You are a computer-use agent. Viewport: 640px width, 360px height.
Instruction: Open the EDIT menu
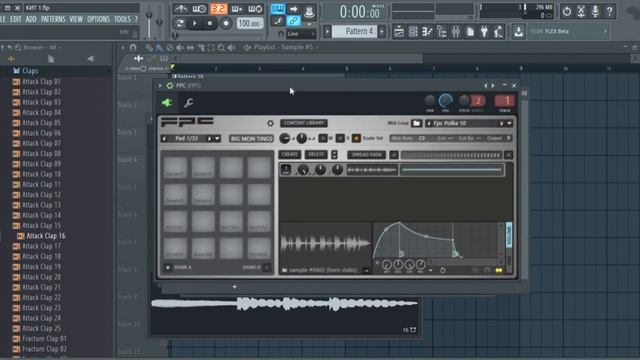point(16,19)
